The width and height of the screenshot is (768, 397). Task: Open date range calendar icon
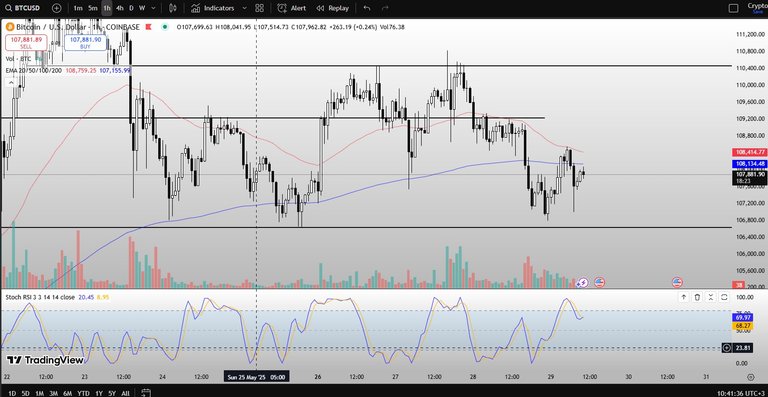(x=145, y=393)
